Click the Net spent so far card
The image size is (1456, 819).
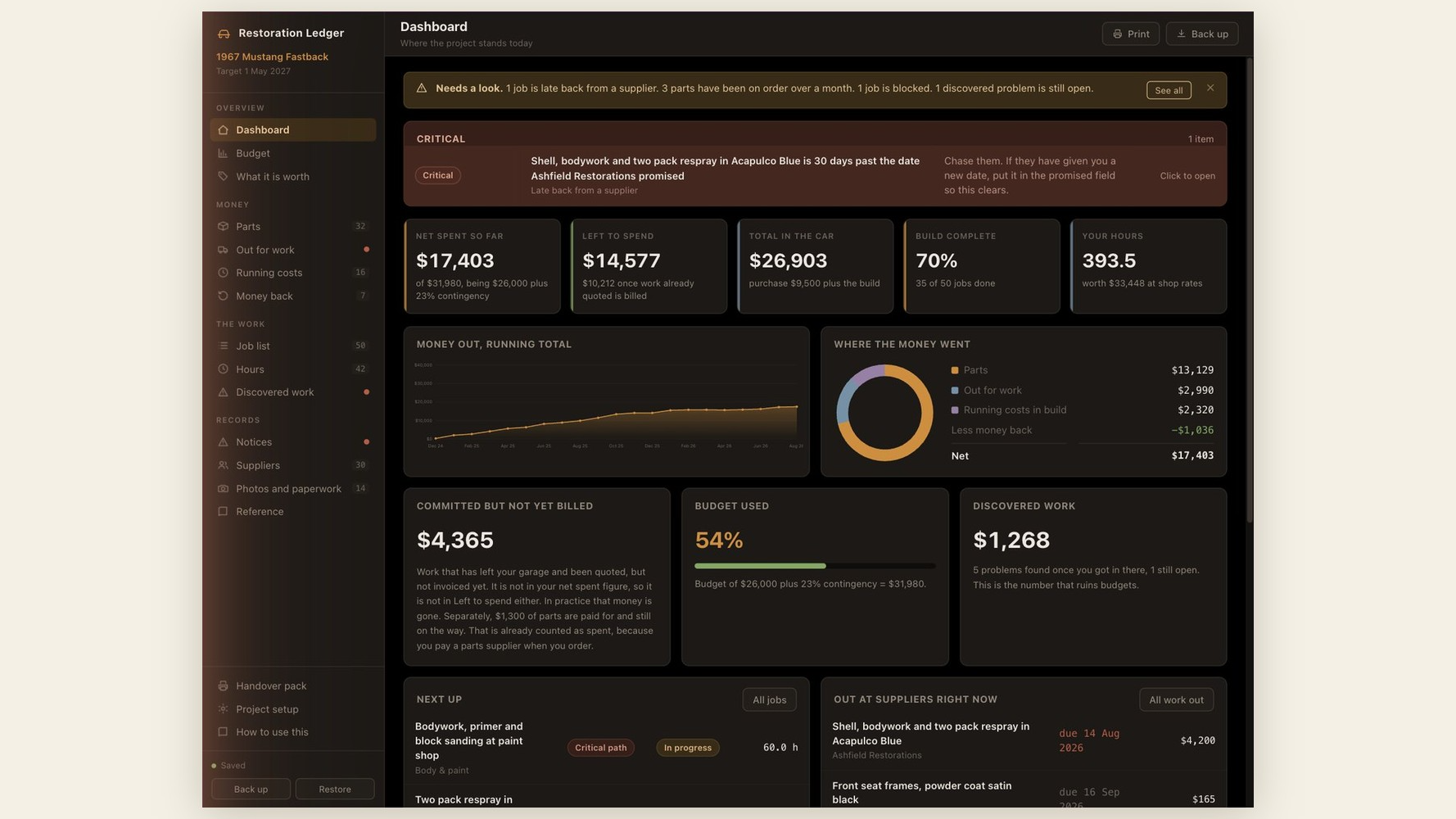[482, 266]
